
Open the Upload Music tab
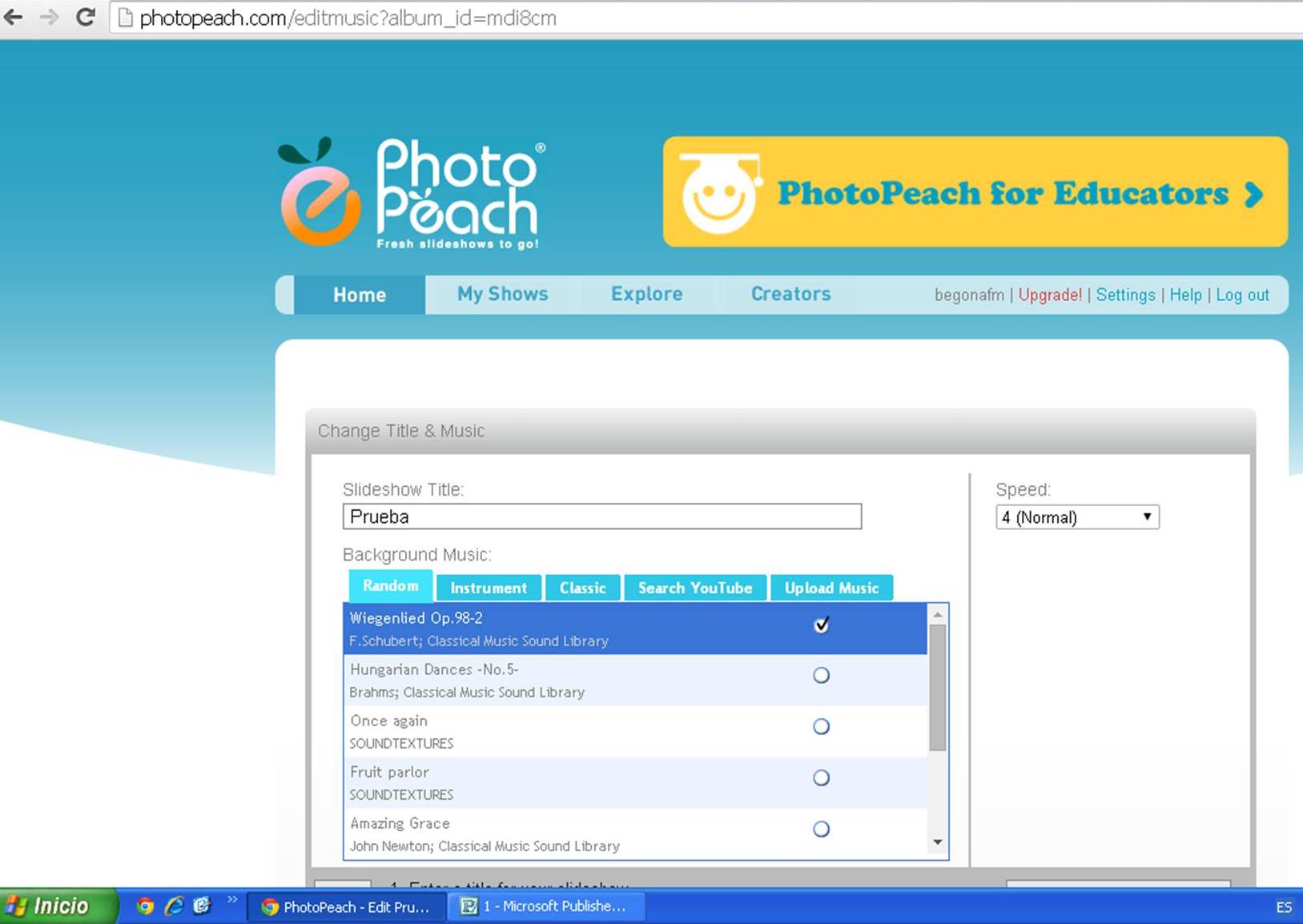(831, 588)
